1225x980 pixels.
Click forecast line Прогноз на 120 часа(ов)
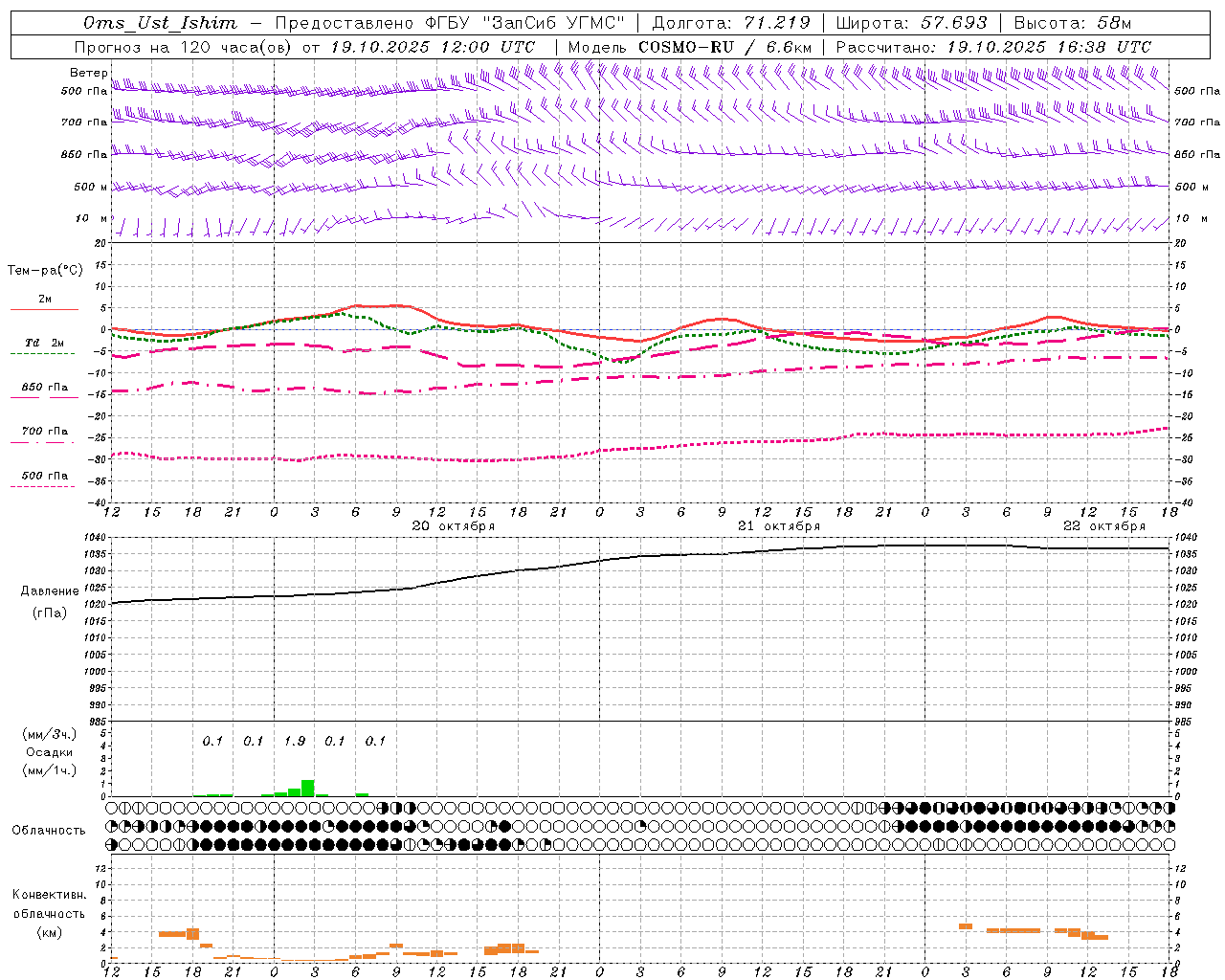coord(185,47)
